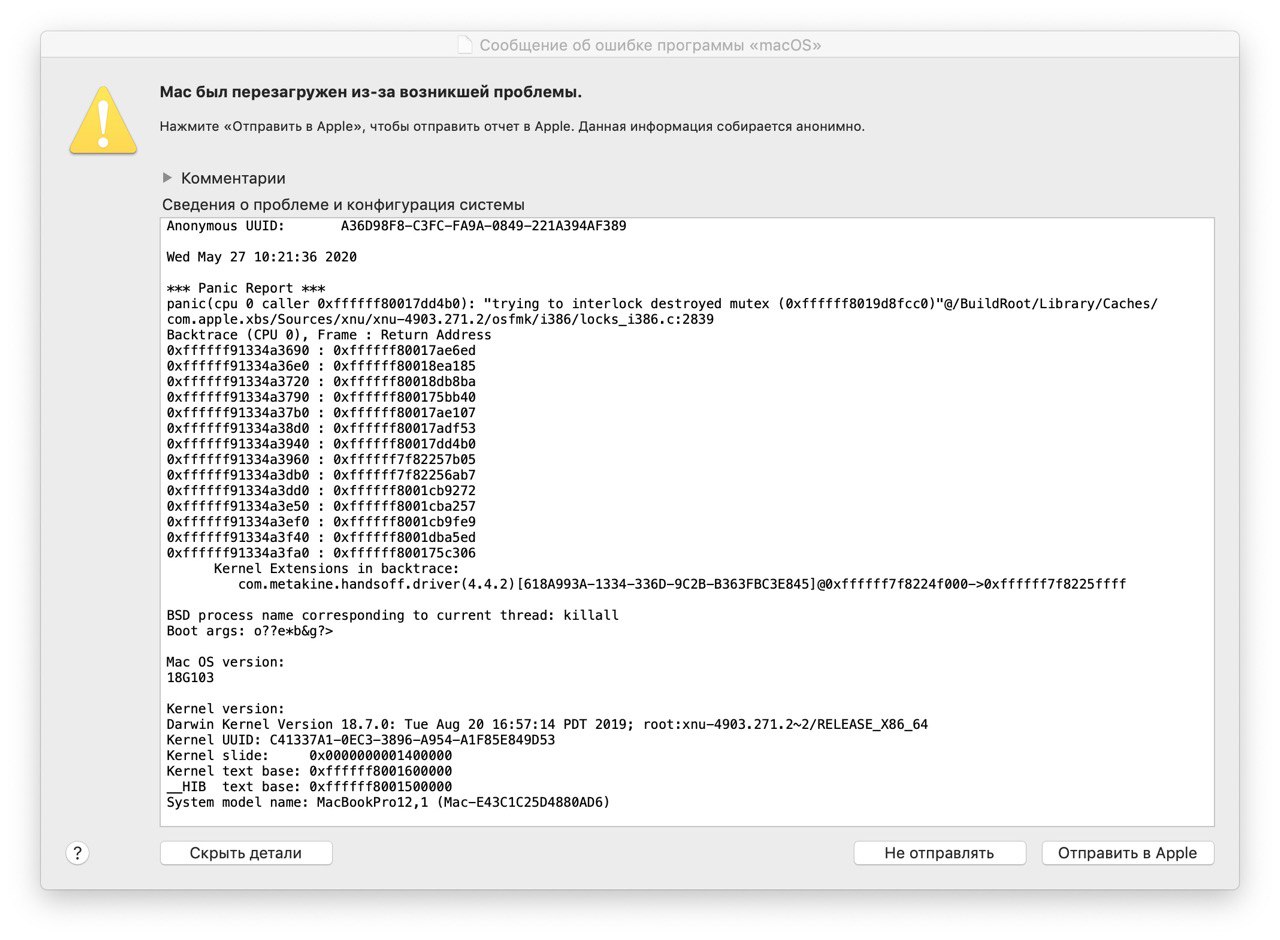Click the Backtrace (CPU 0) header line
The width and height of the screenshot is (1280, 940).
coord(329,335)
